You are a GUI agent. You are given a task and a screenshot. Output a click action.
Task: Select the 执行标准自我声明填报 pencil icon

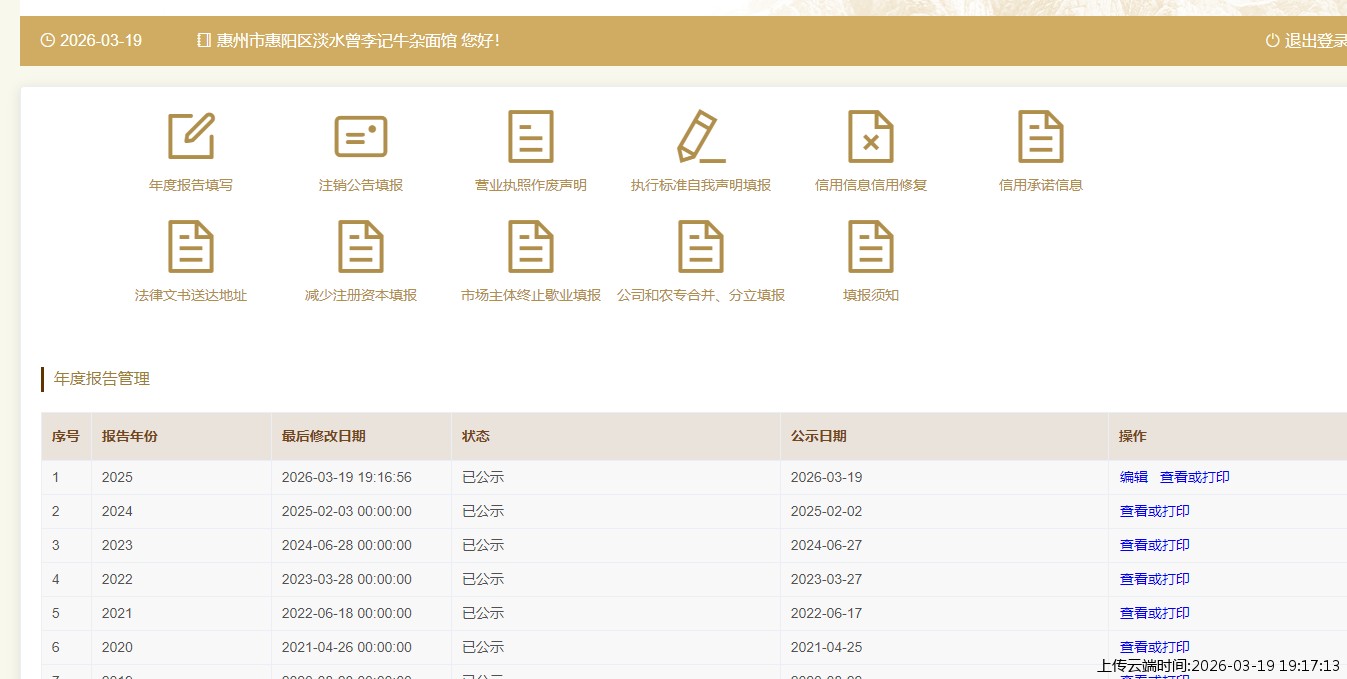pos(701,137)
